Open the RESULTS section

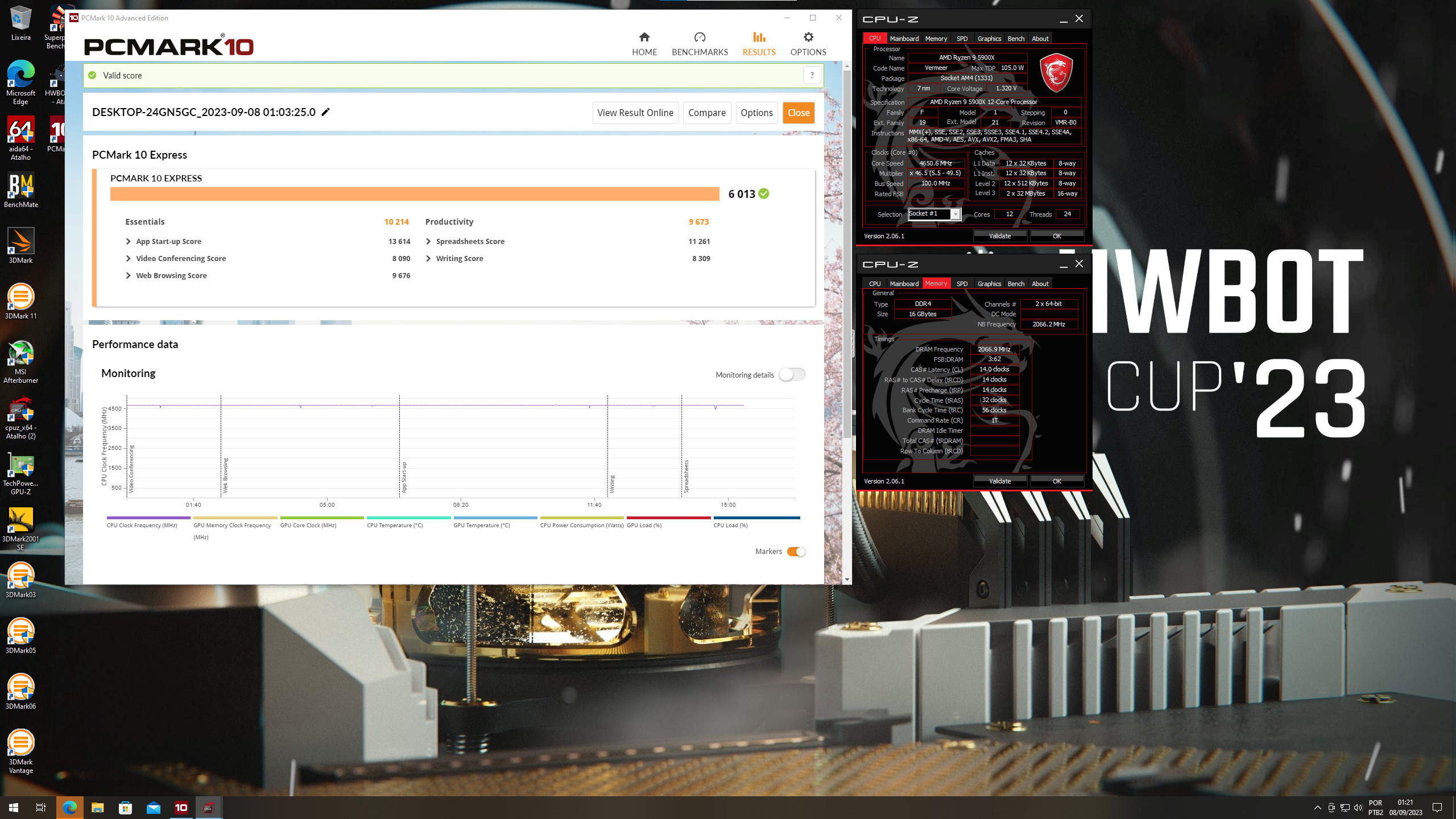(x=759, y=44)
